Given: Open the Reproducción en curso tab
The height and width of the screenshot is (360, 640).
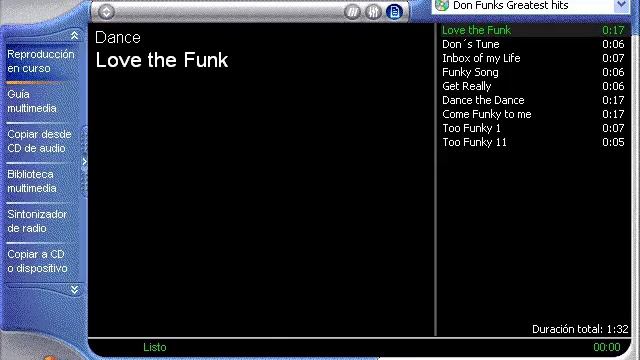Looking at the screenshot, I should pos(41,61).
